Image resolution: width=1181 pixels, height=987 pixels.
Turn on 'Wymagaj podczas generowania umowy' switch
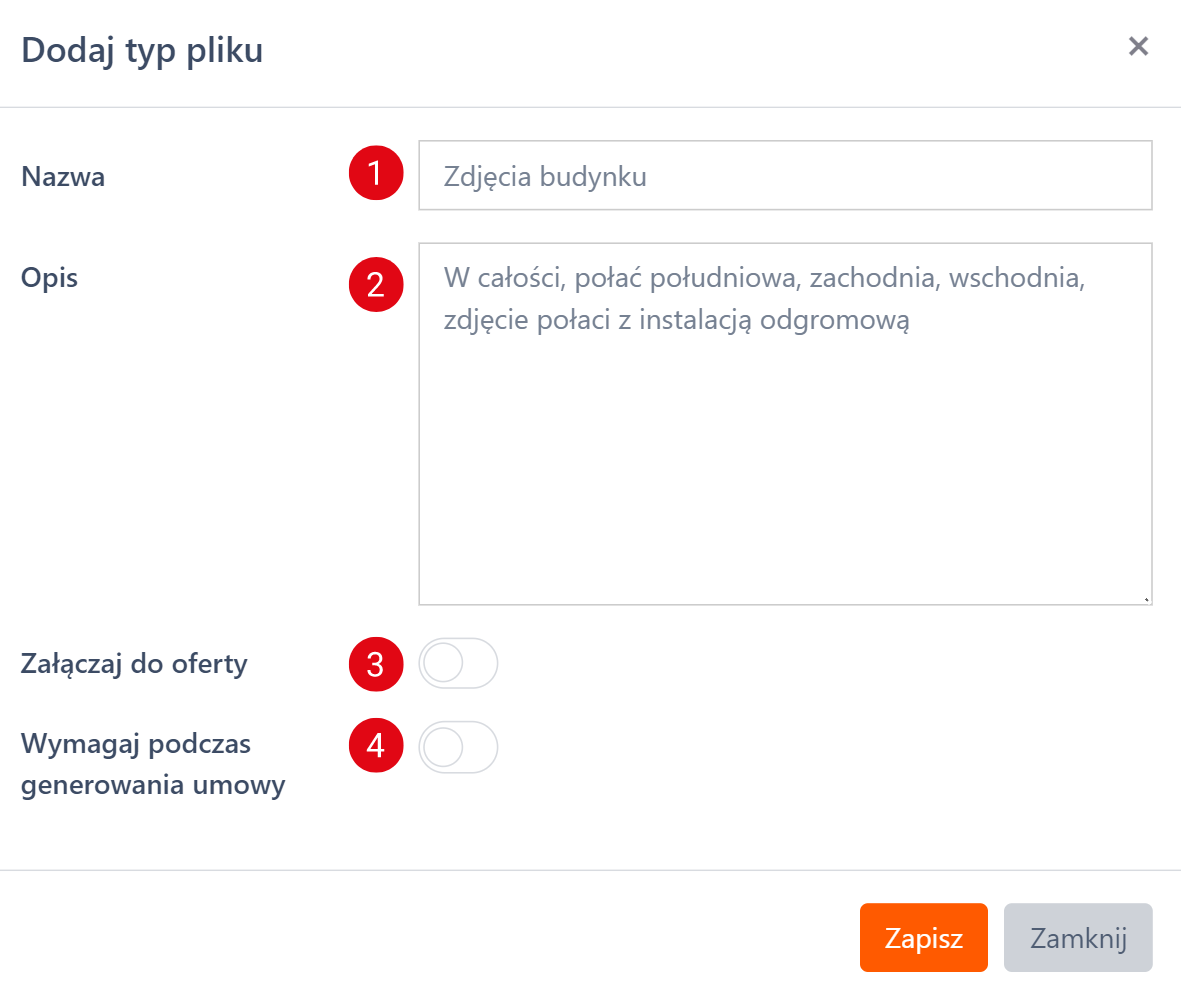click(x=458, y=747)
